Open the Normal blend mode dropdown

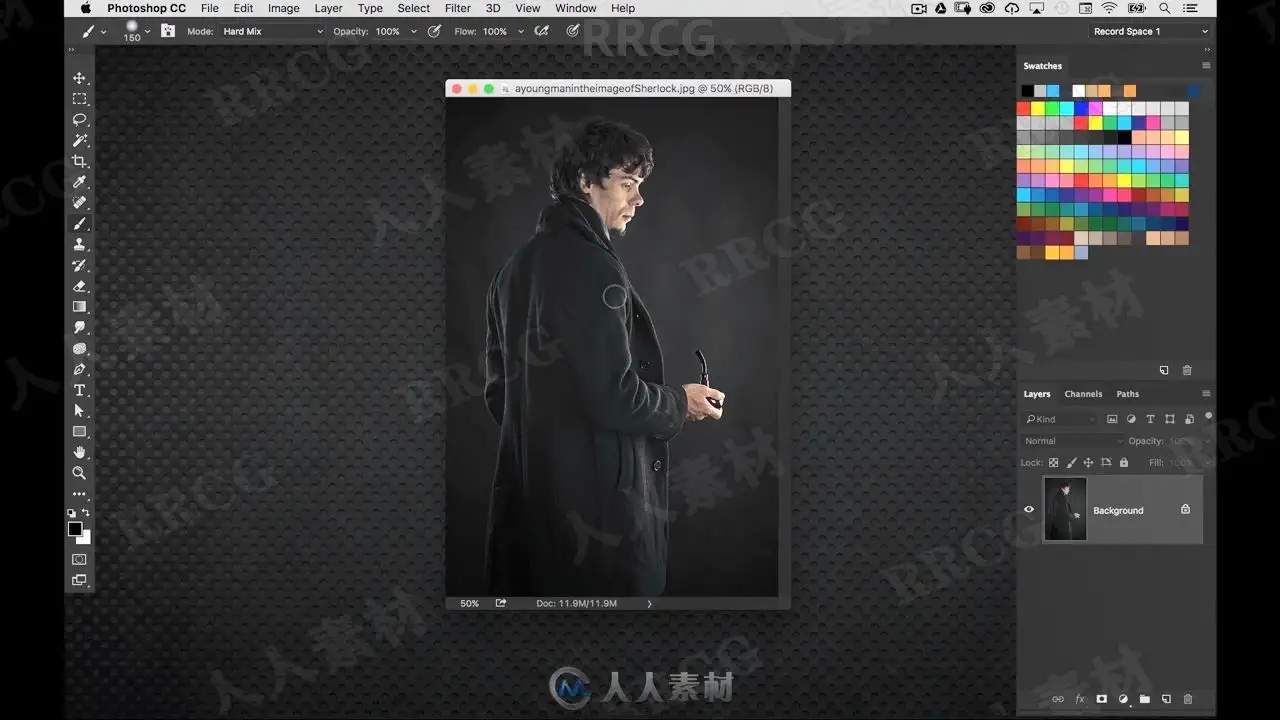point(1072,441)
